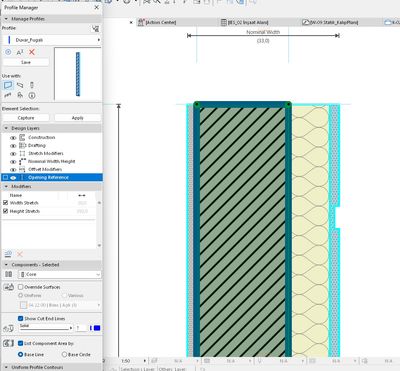Click the rename profile 'A' icon
Image resolution: width=400 pixels, height=371 pixels.
coord(20,52)
